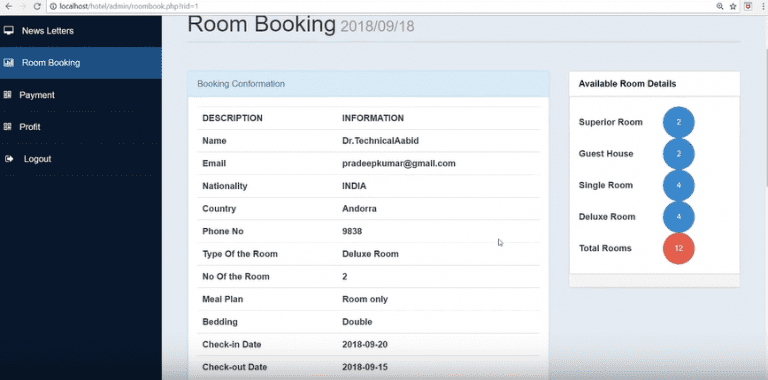The height and width of the screenshot is (380, 768).
Task: Go back with the browser back arrow
Action: tap(8, 6)
